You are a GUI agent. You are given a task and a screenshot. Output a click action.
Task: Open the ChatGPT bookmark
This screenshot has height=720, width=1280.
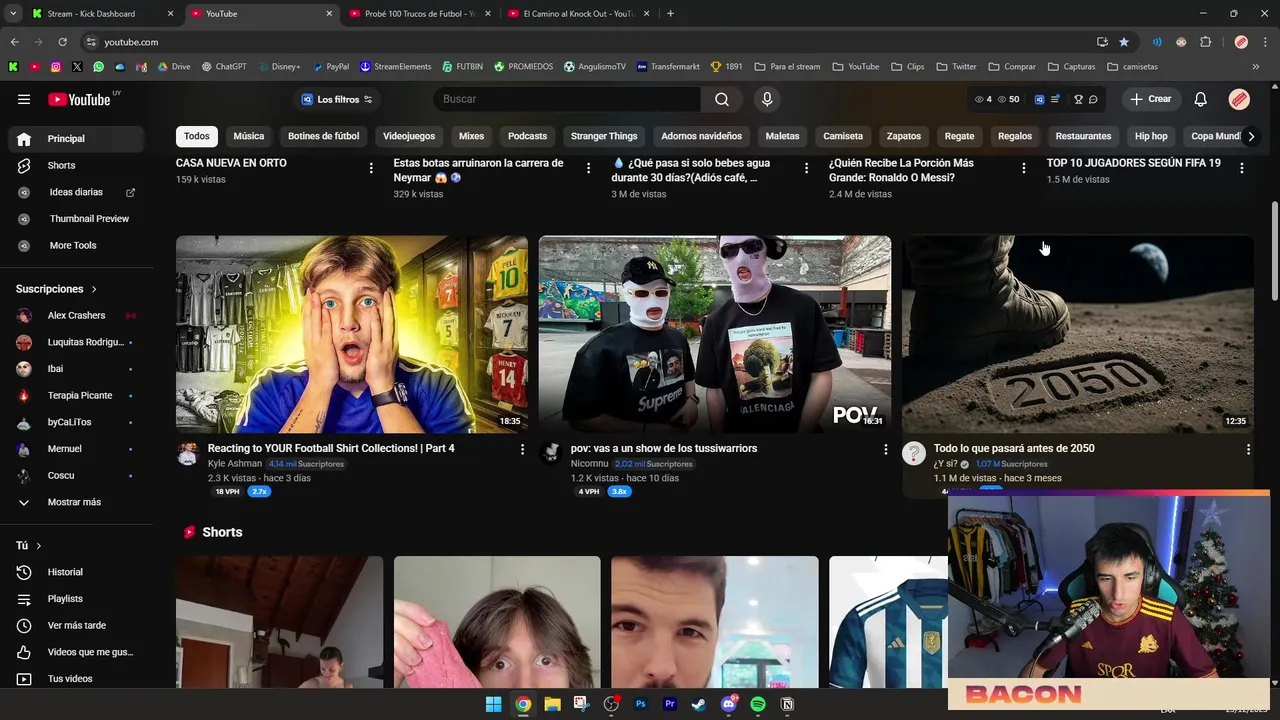coord(224,67)
